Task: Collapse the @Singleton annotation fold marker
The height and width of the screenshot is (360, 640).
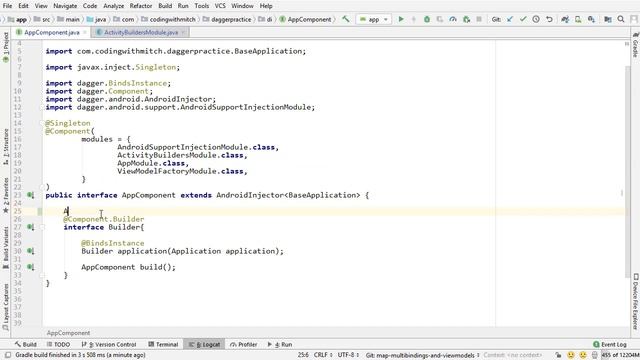Action: point(42,123)
